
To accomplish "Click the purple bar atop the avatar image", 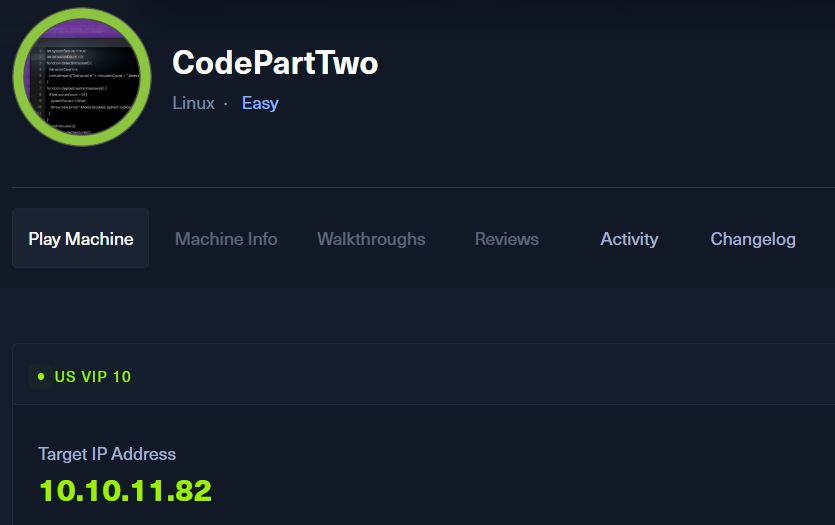I will coord(82,33).
